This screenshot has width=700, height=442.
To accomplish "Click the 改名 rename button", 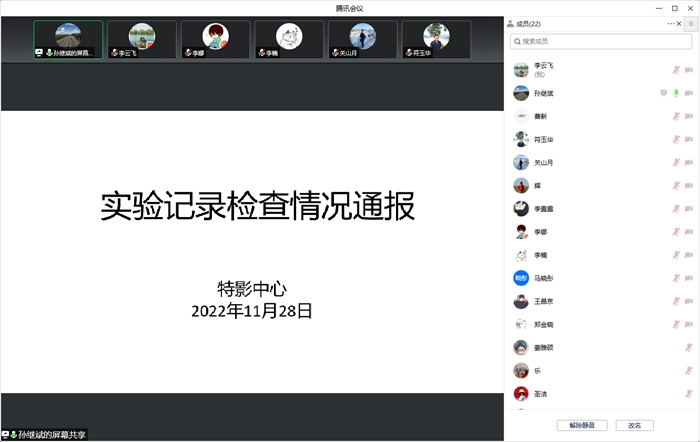I will [634, 425].
